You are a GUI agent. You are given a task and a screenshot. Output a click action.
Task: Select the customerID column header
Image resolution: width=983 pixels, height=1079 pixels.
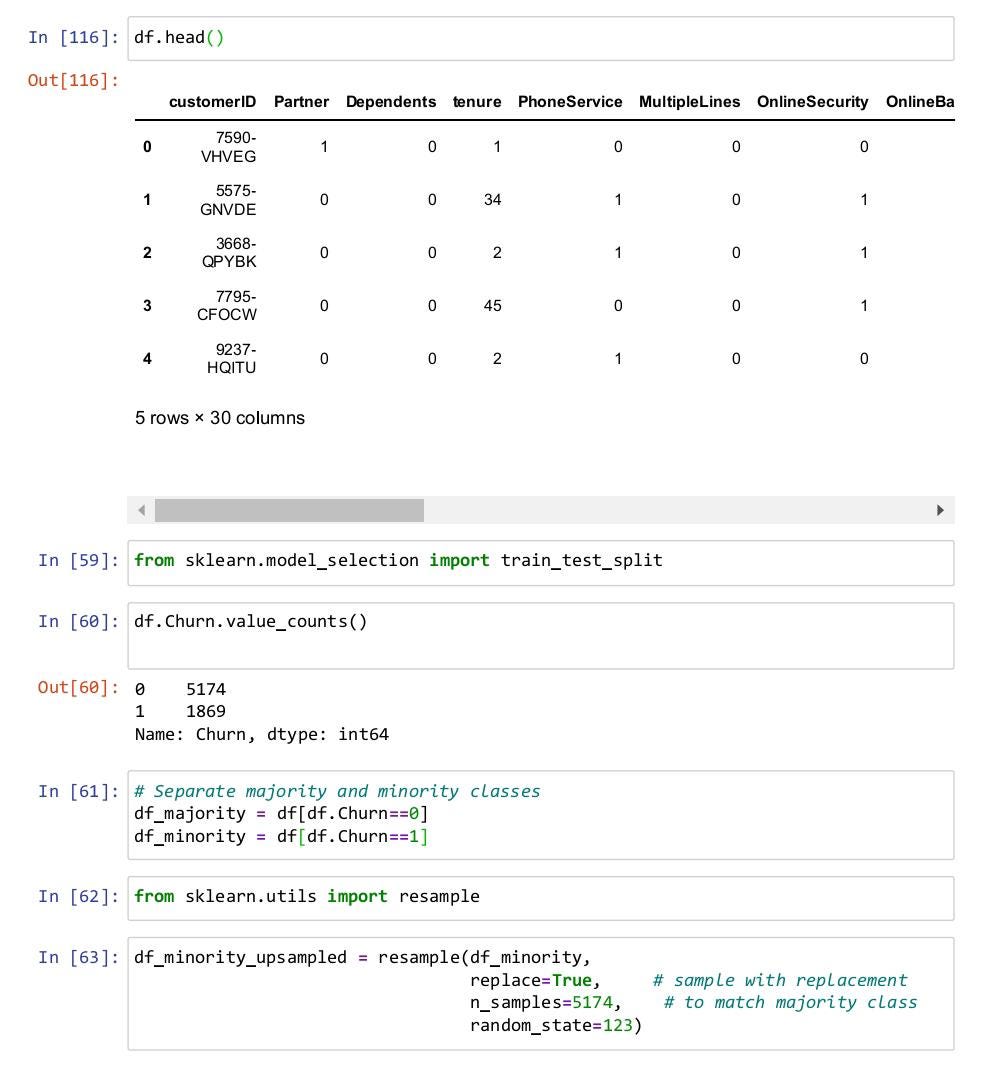tap(211, 101)
